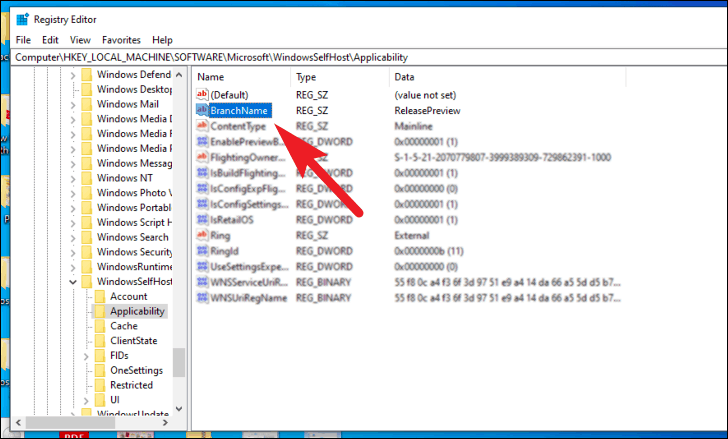The image size is (728, 439).
Task: Expand the UI subkey
Action: click(86, 400)
